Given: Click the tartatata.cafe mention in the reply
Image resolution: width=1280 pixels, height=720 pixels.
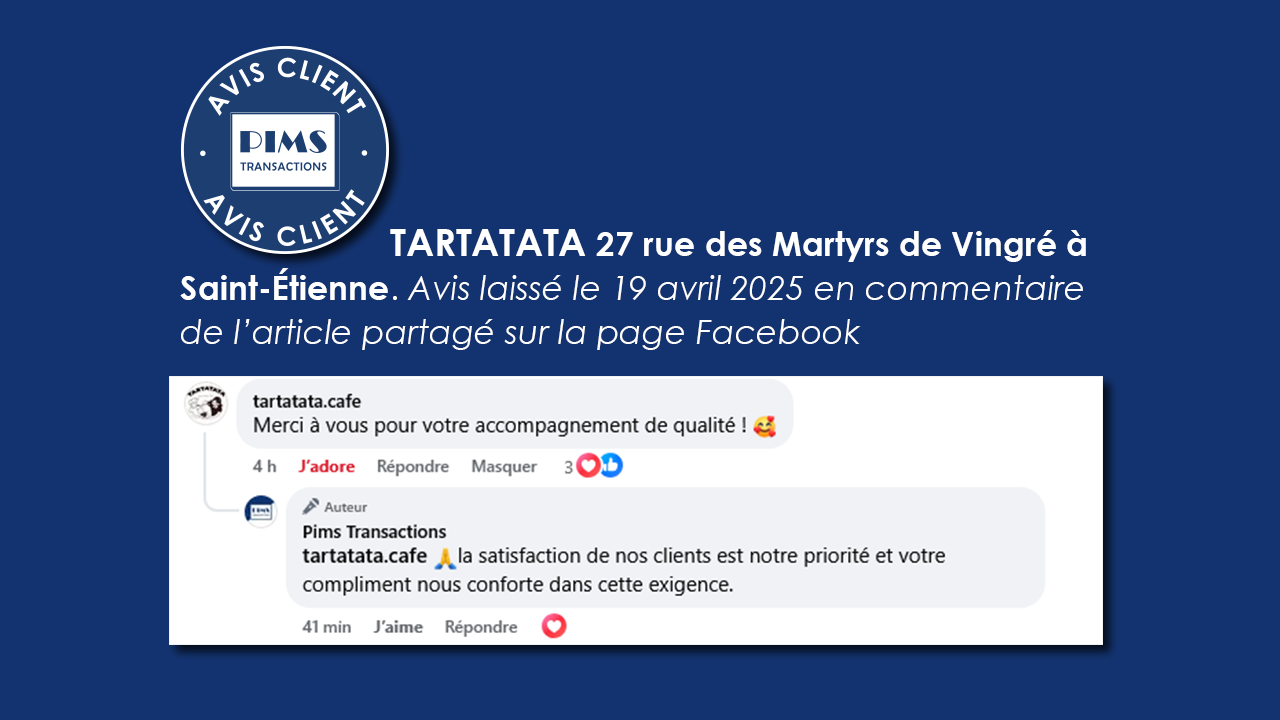Looking at the screenshot, I should (365, 555).
